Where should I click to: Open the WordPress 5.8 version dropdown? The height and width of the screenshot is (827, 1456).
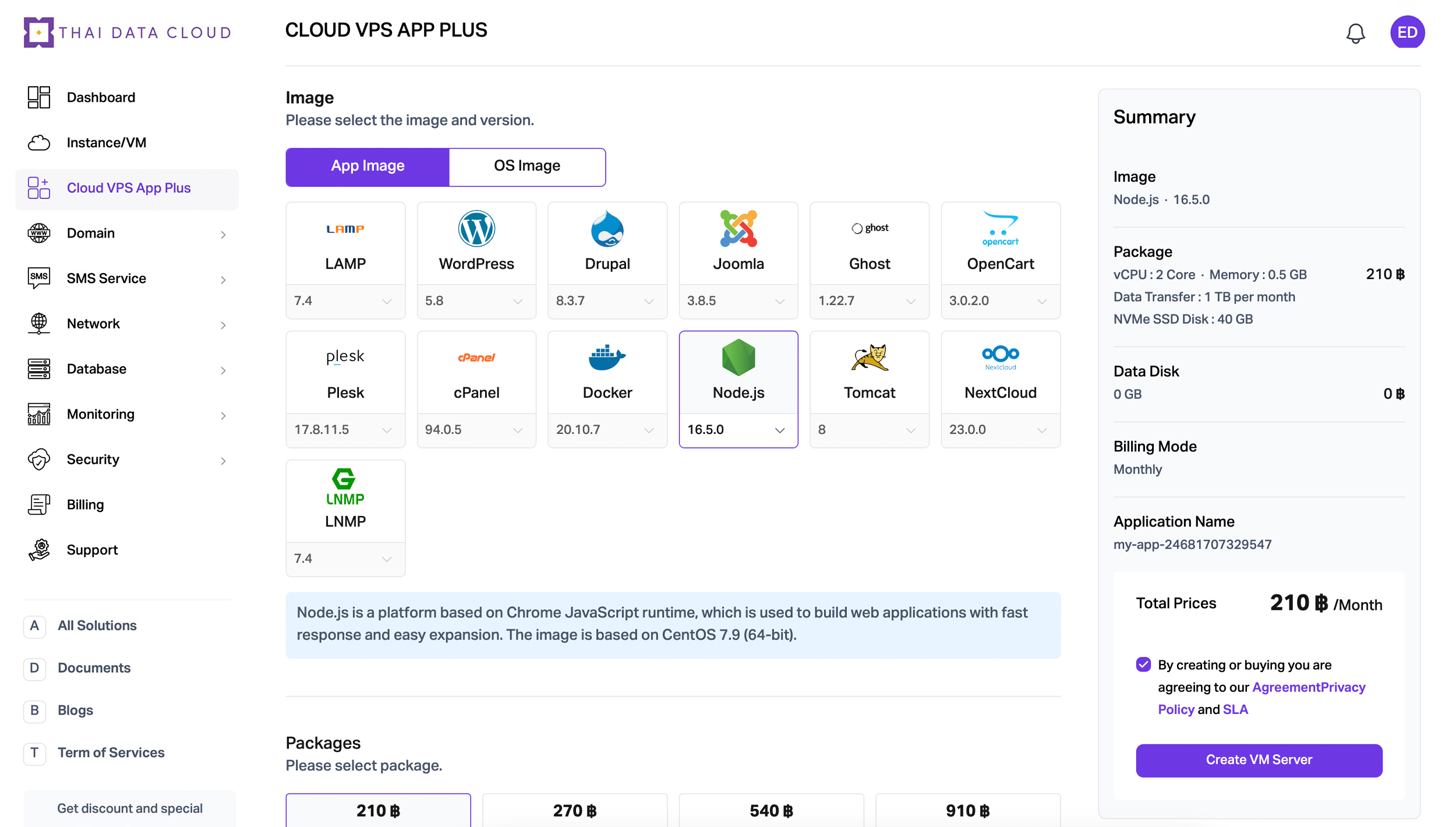click(x=476, y=301)
